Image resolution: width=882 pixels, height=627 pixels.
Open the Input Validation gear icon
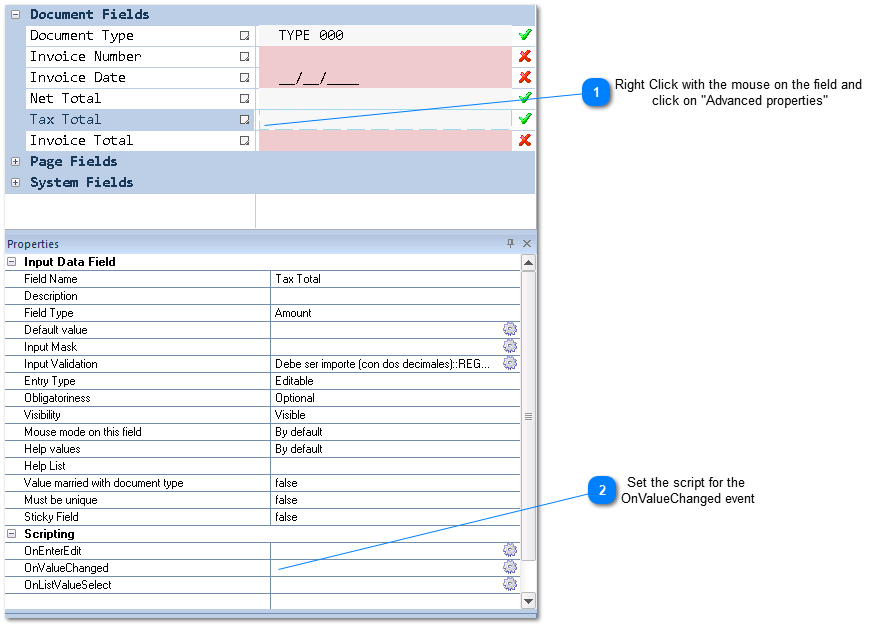click(x=510, y=363)
